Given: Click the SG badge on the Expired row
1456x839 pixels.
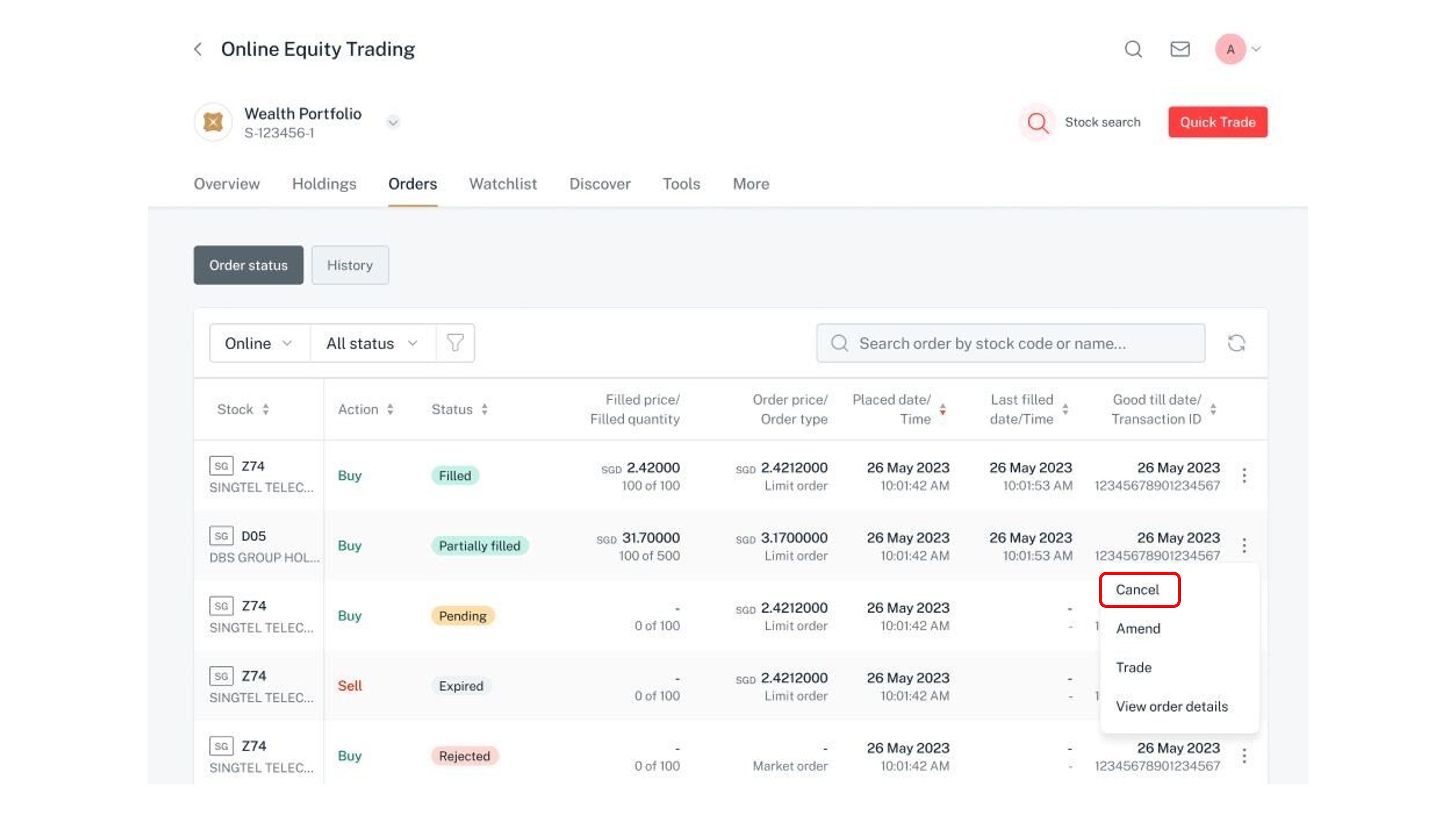Looking at the screenshot, I should [x=221, y=676].
